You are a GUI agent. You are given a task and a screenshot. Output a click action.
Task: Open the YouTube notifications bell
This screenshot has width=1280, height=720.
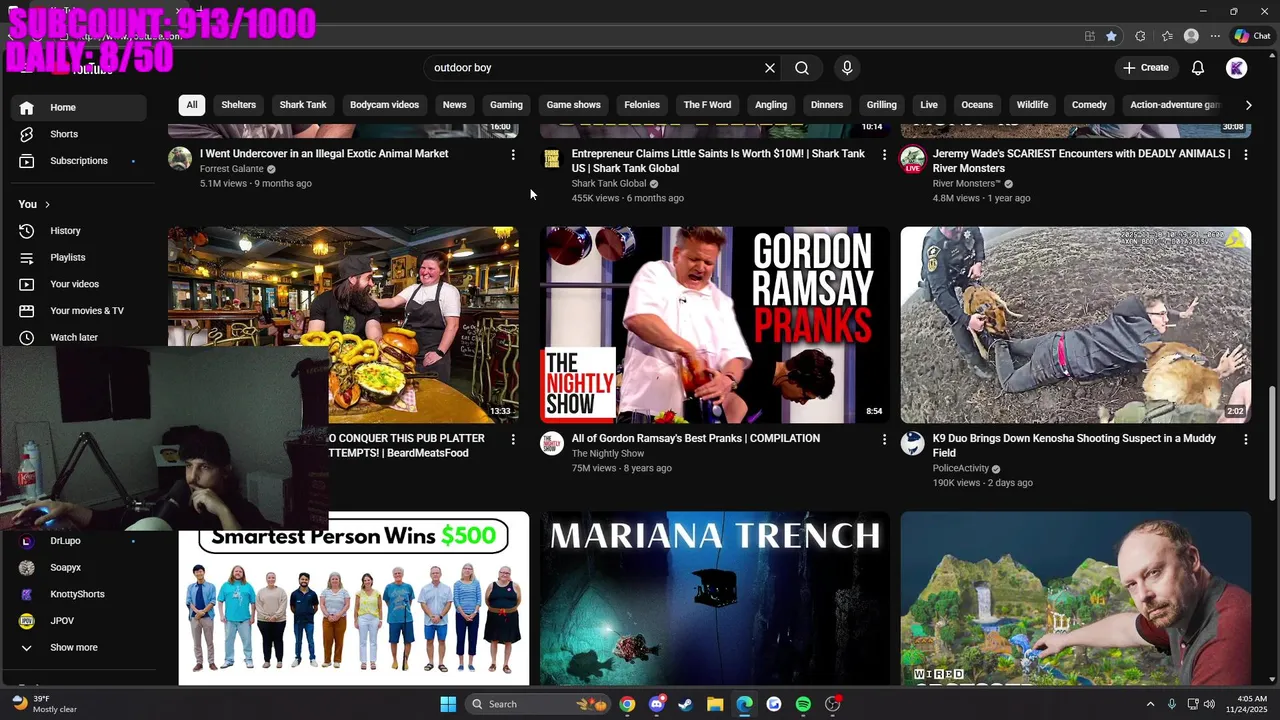tap(1198, 68)
